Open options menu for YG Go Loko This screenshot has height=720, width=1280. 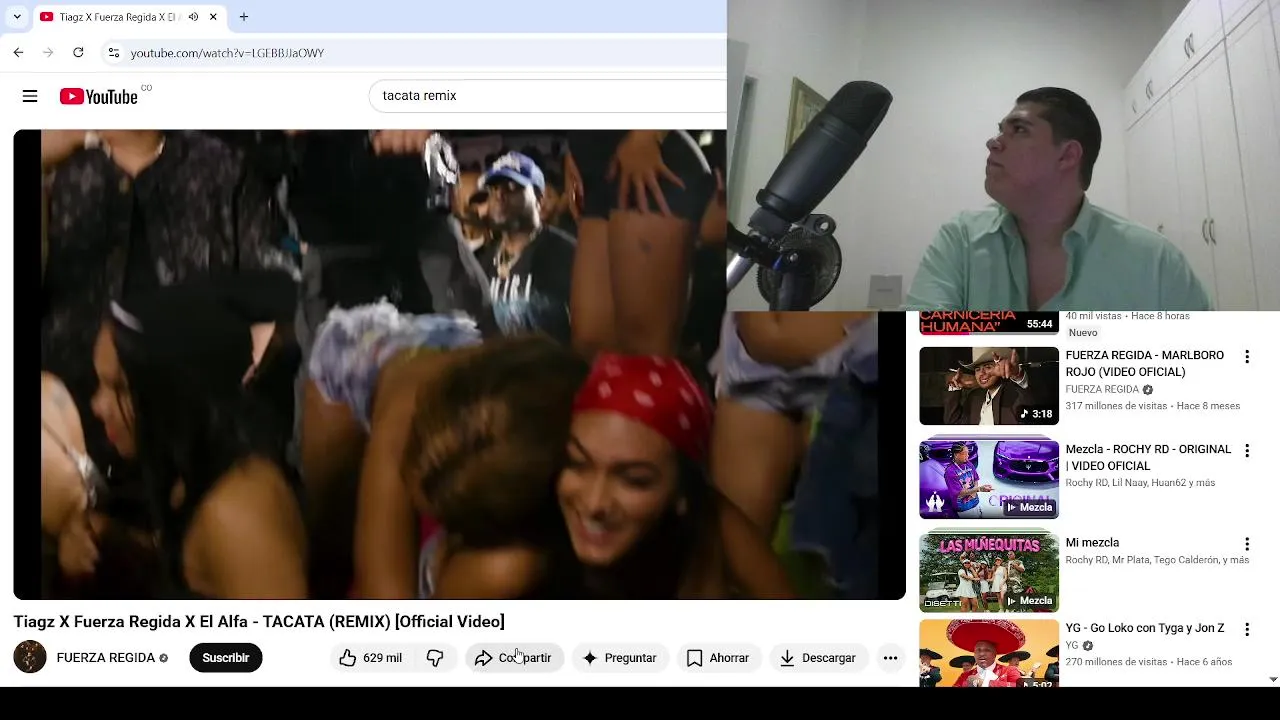pyautogui.click(x=1247, y=630)
